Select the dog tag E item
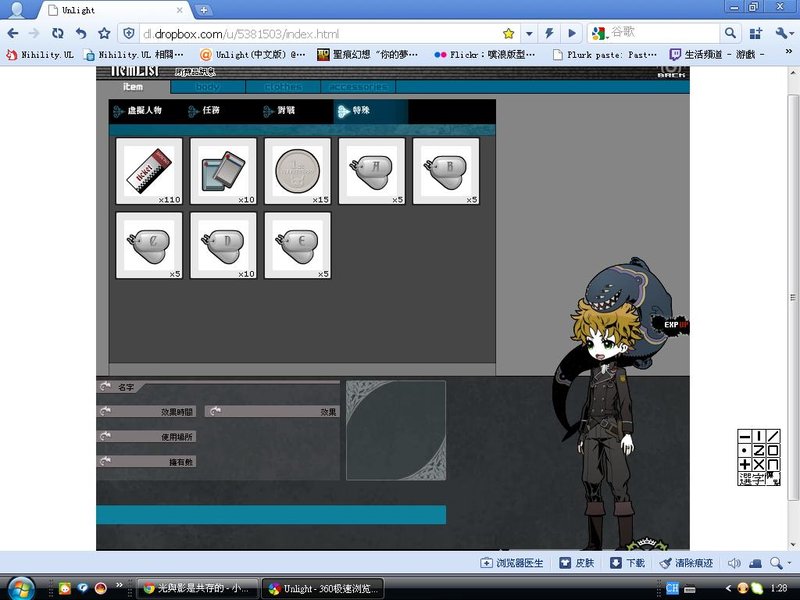 [297, 245]
